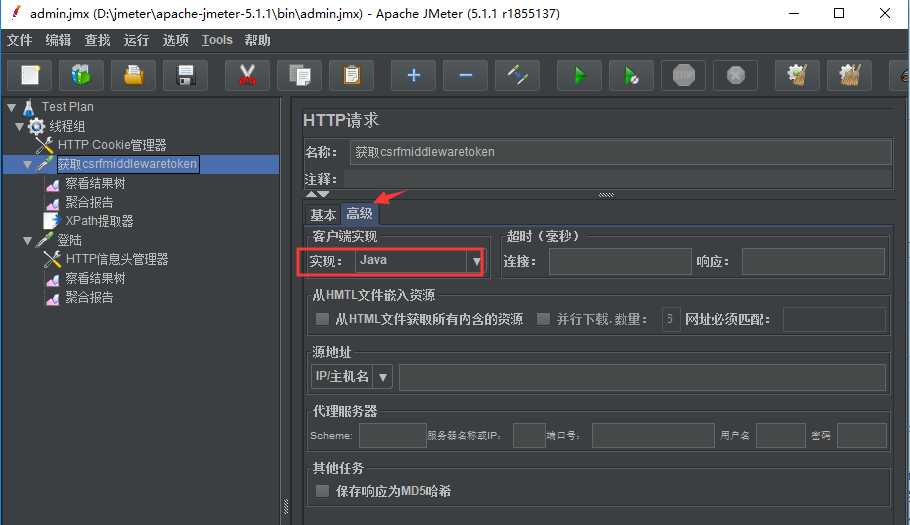Click the XPath提取器 icon
The height and width of the screenshot is (525, 910).
(x=52, y=221)
